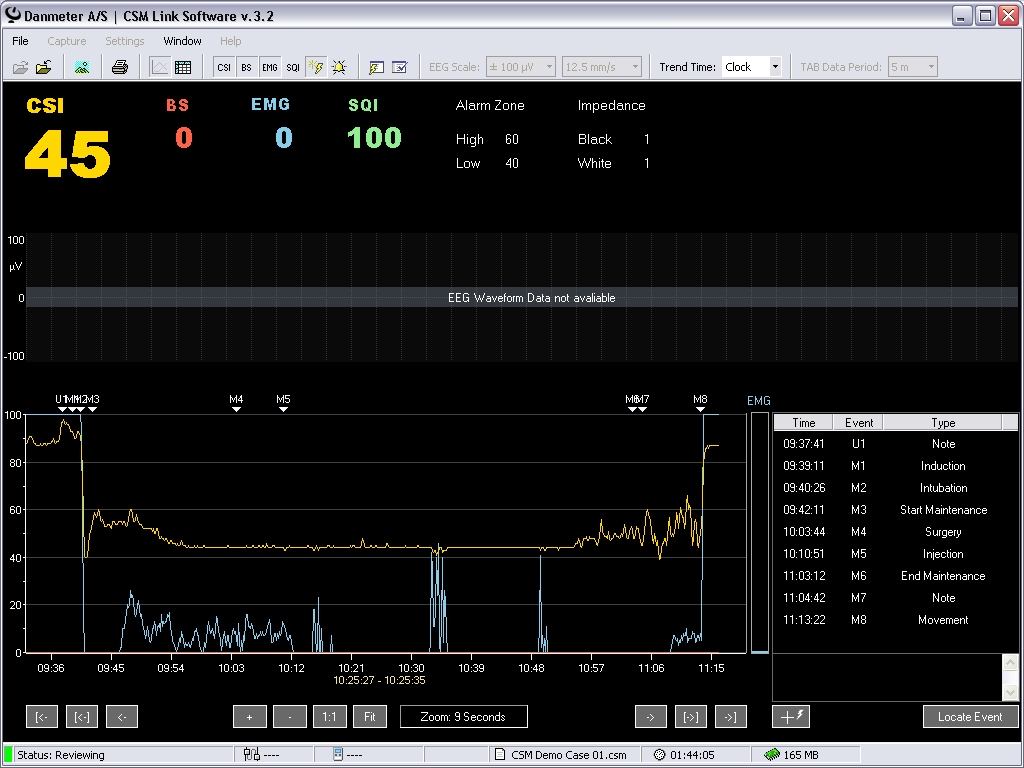This screenshot has width=1024, height=768.
Task: Click the alarm light bulb icon
Action: [339, 67]
